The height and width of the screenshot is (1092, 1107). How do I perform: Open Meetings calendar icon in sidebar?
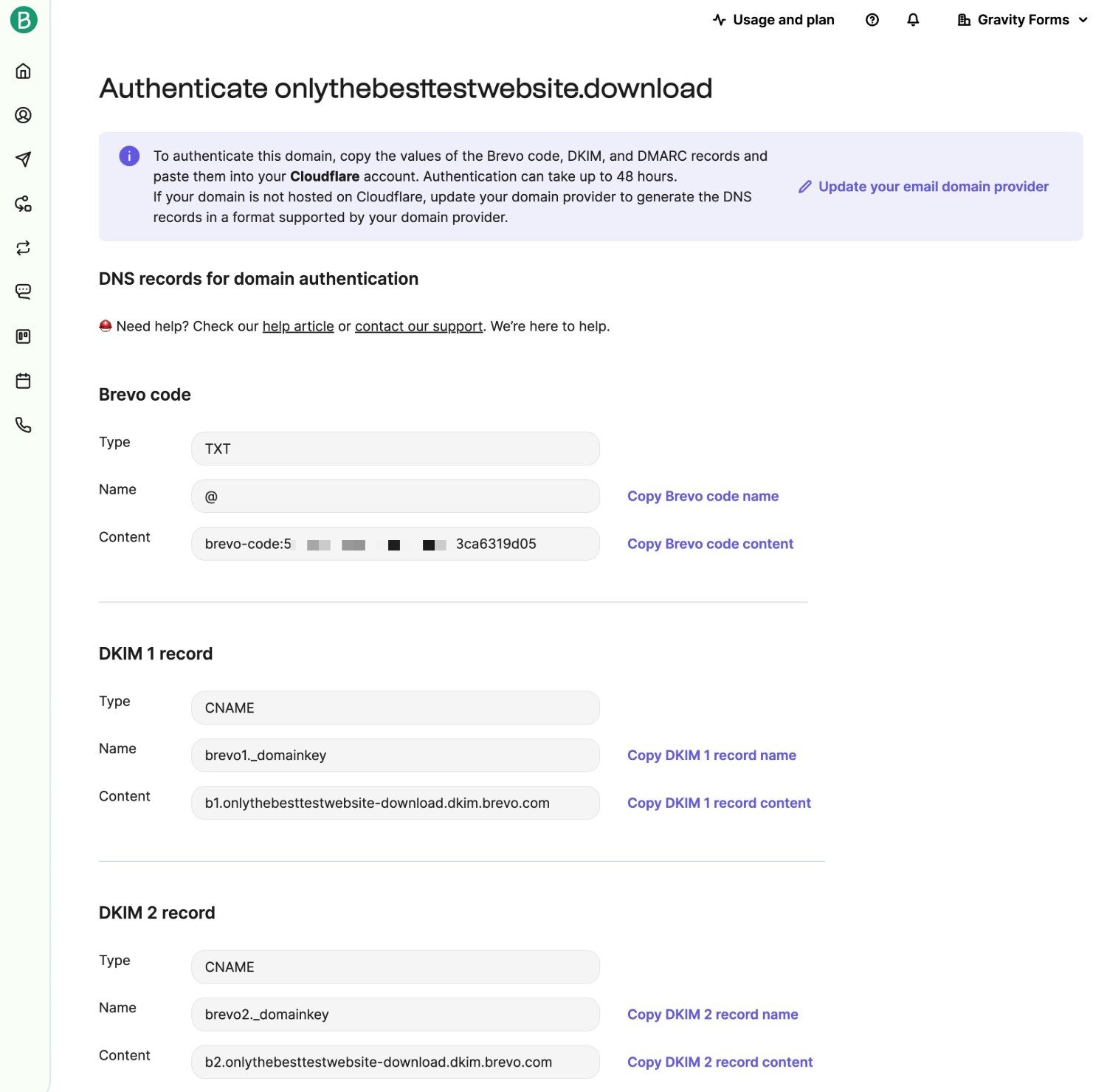pos(24,381)
